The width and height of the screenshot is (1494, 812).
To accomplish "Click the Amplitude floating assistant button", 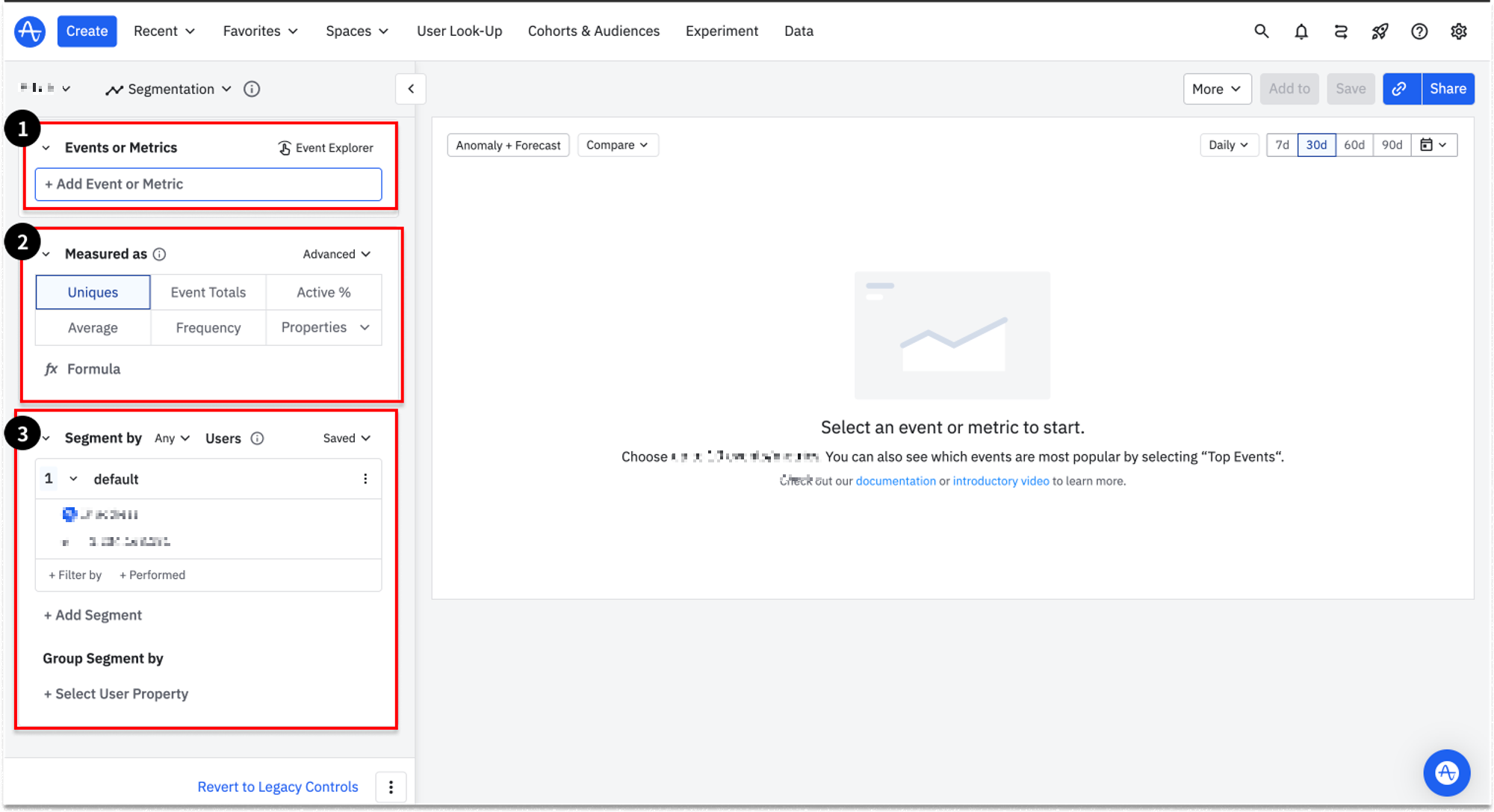I will pos(1446,772).
